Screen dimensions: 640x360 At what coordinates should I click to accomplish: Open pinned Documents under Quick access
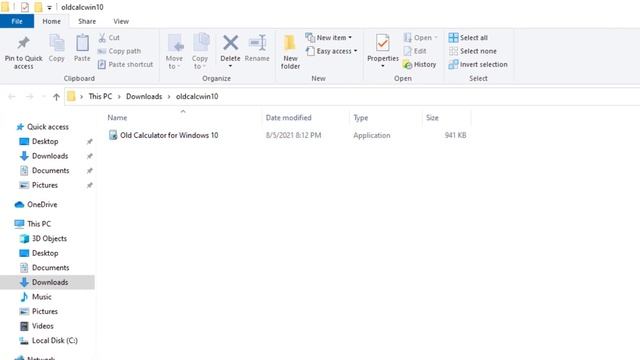(51, 171)
